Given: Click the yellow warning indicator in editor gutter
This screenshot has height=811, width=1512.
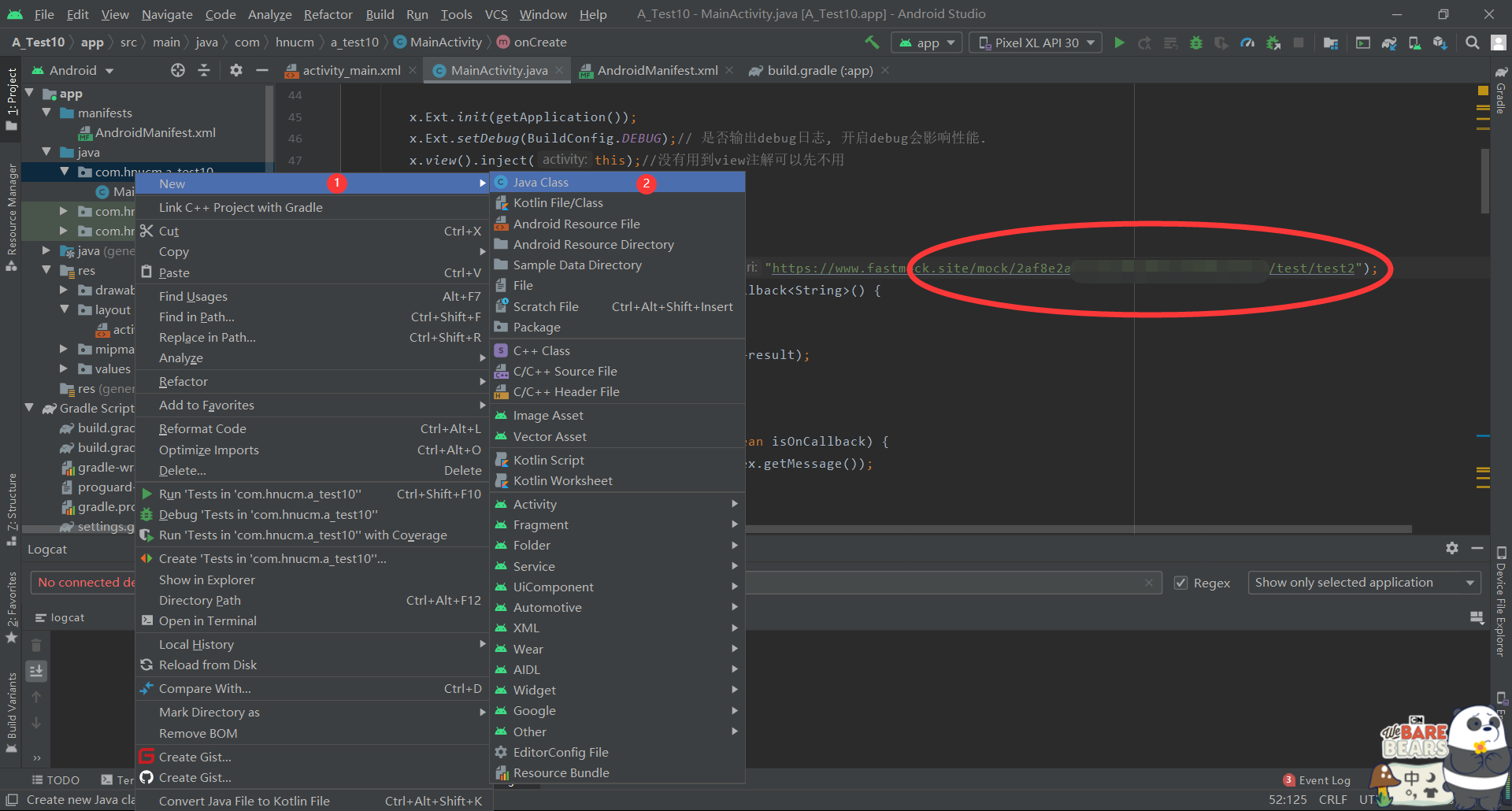Looking at the screenshot, I should click(x=1483, y=91).
